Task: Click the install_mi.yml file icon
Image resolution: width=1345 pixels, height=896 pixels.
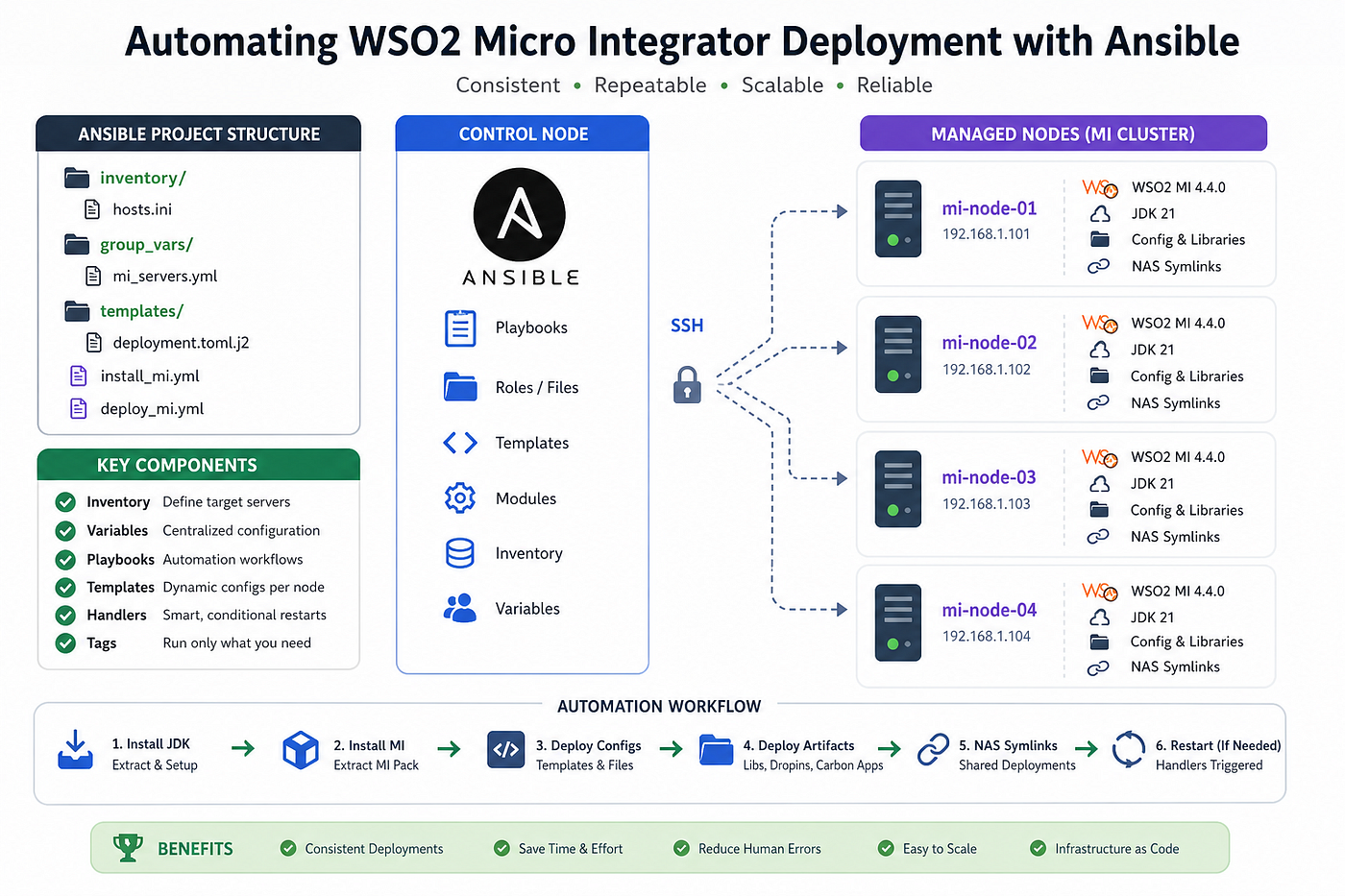Action: (x=79, y=375)
